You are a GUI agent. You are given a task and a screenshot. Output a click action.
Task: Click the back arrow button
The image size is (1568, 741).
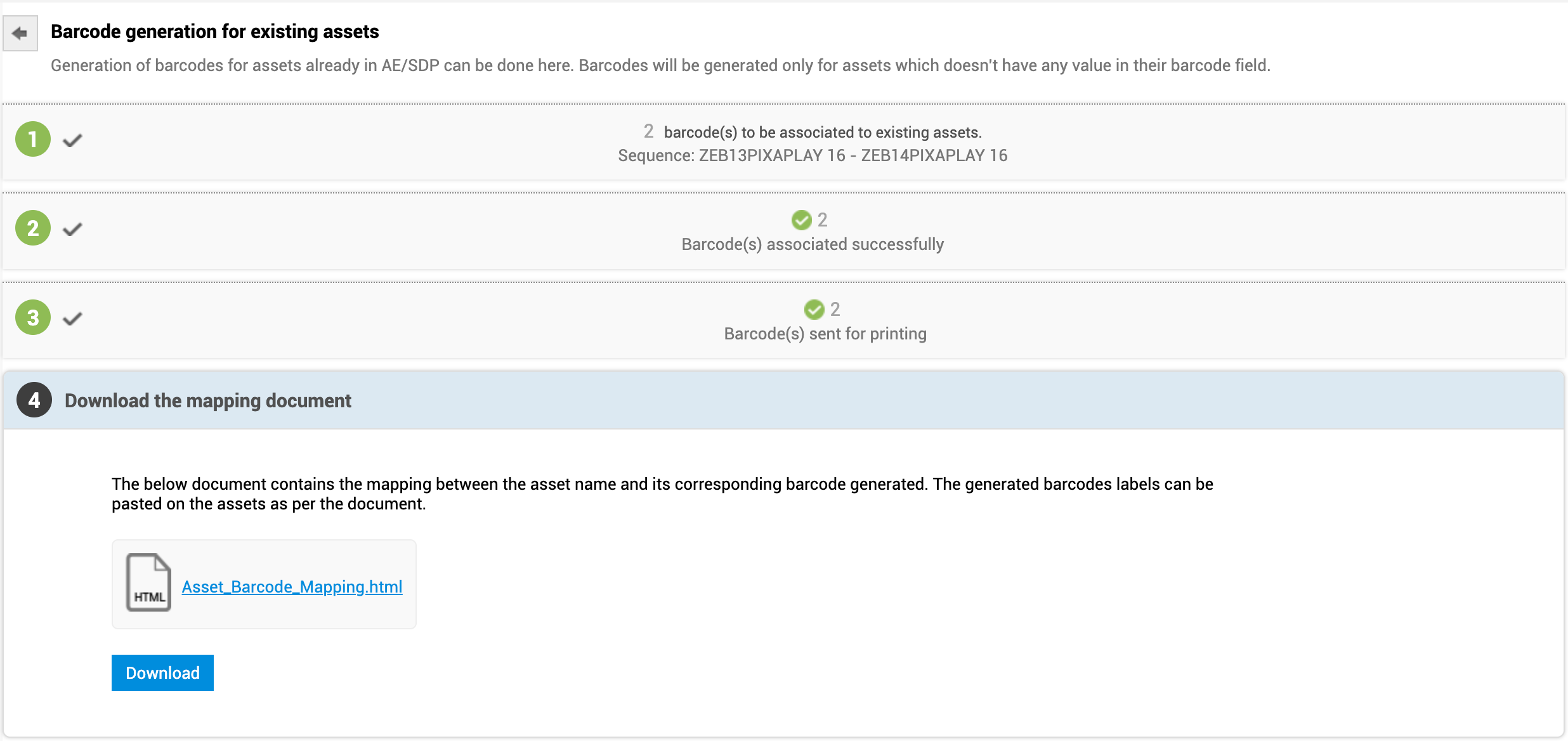(20, 33)
